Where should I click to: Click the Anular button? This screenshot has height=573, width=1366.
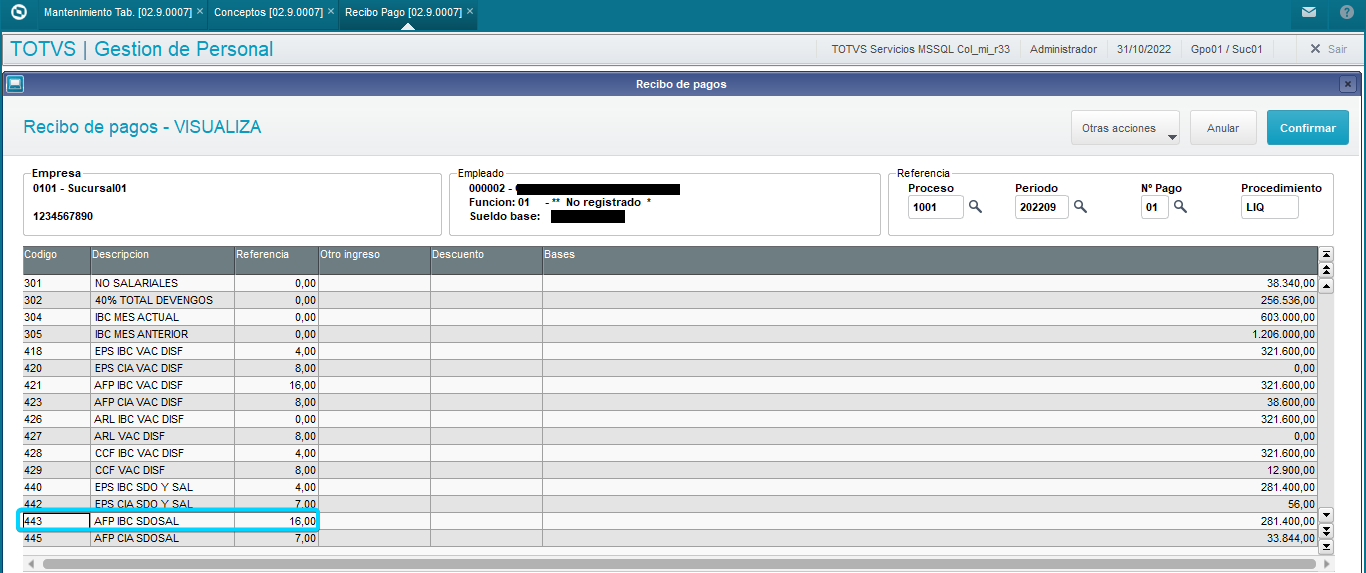(1223, 128)
